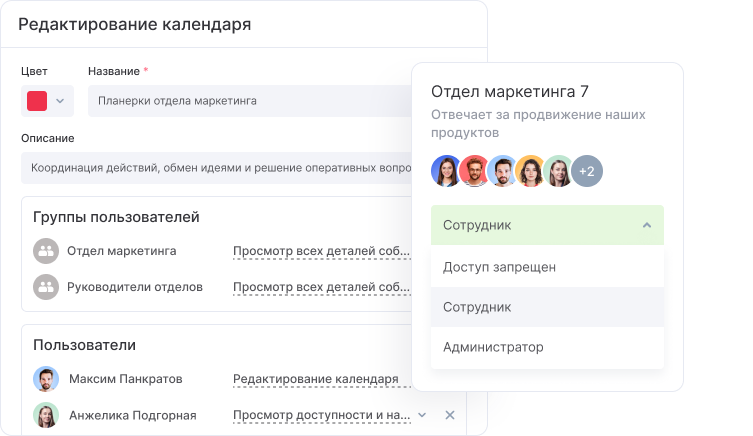
Task: Click the bearded man avatar in popup
Action: tap(502, 171)
